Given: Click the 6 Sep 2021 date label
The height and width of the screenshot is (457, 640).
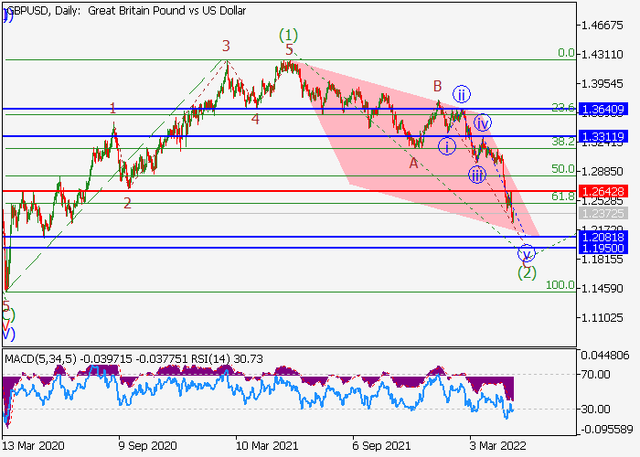Looking at the screenshot, I should click(x=381, y=445).
